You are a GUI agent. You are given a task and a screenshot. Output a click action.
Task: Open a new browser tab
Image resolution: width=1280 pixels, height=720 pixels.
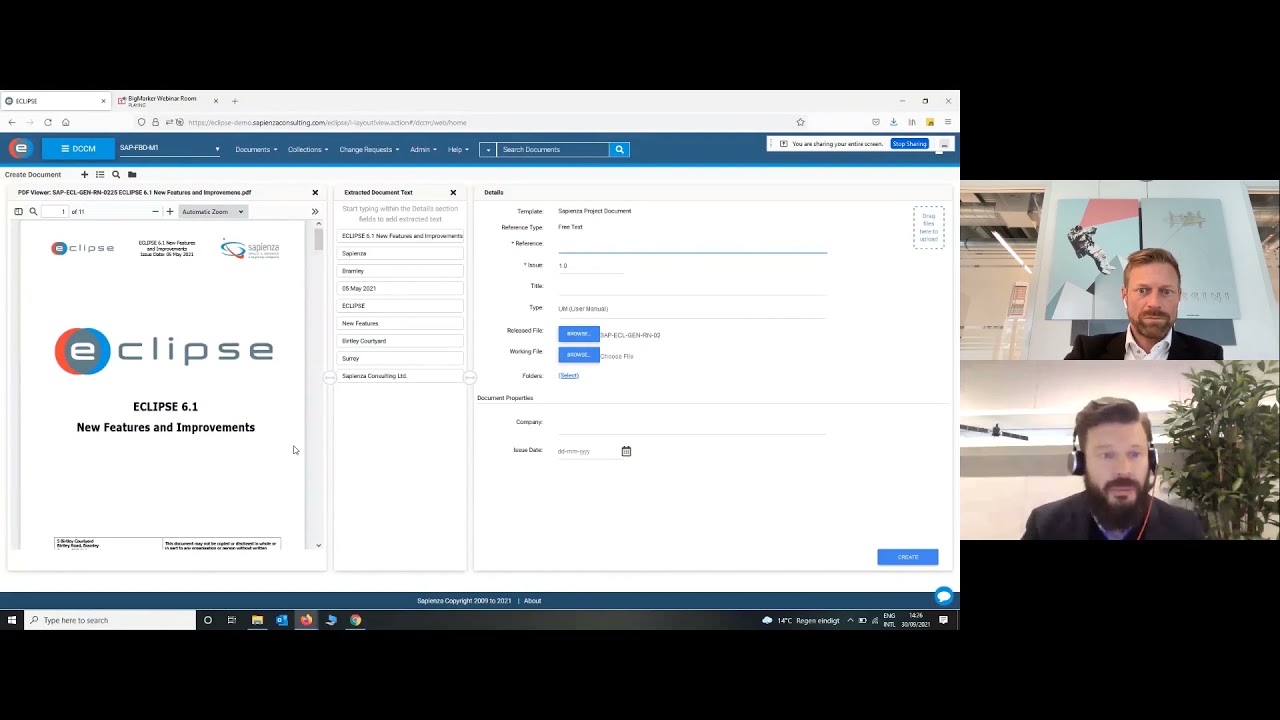235,101
